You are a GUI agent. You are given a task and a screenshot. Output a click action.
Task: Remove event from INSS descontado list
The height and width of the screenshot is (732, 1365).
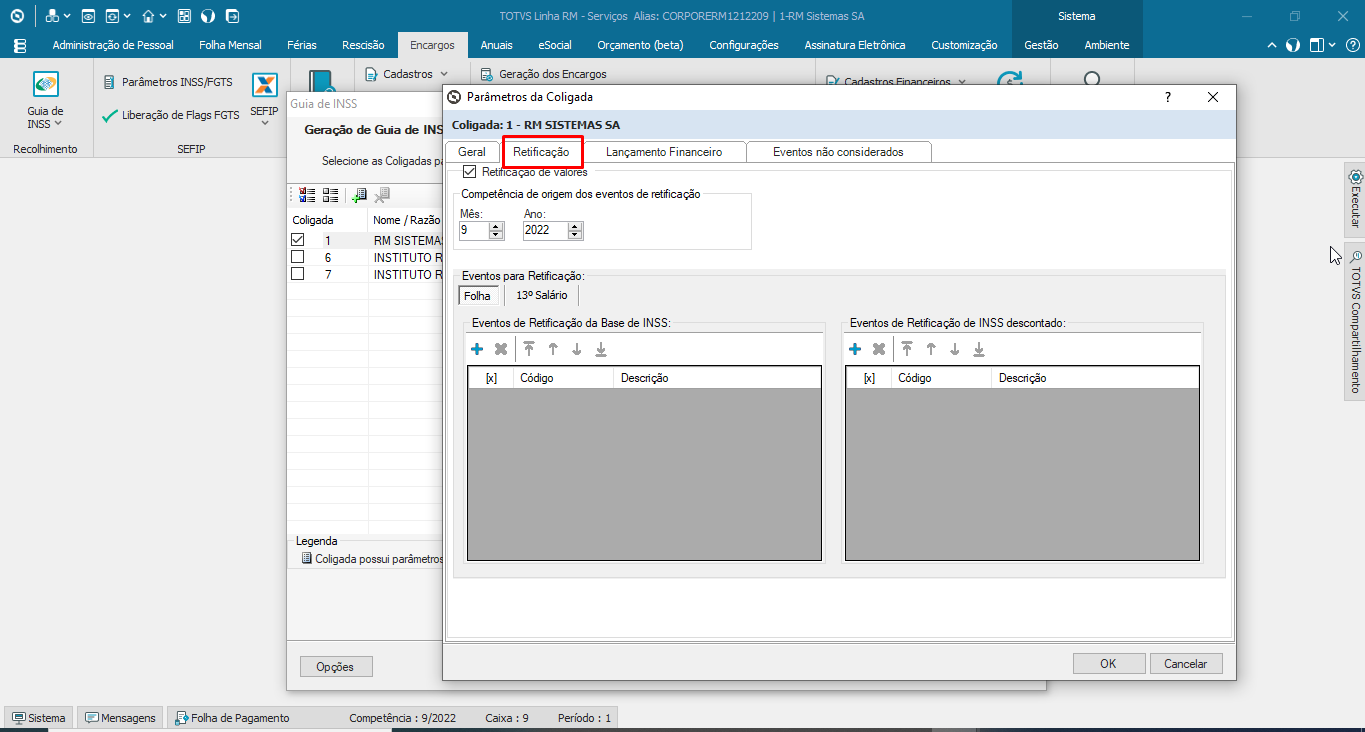click(x=879, y=349)
